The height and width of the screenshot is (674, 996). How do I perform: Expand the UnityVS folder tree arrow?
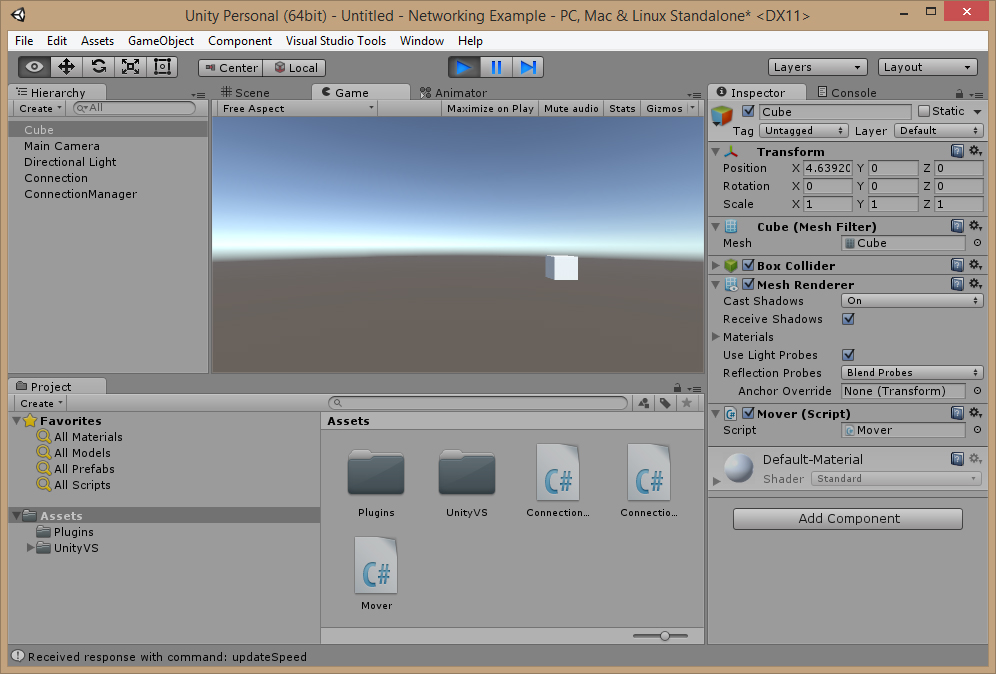30,547
